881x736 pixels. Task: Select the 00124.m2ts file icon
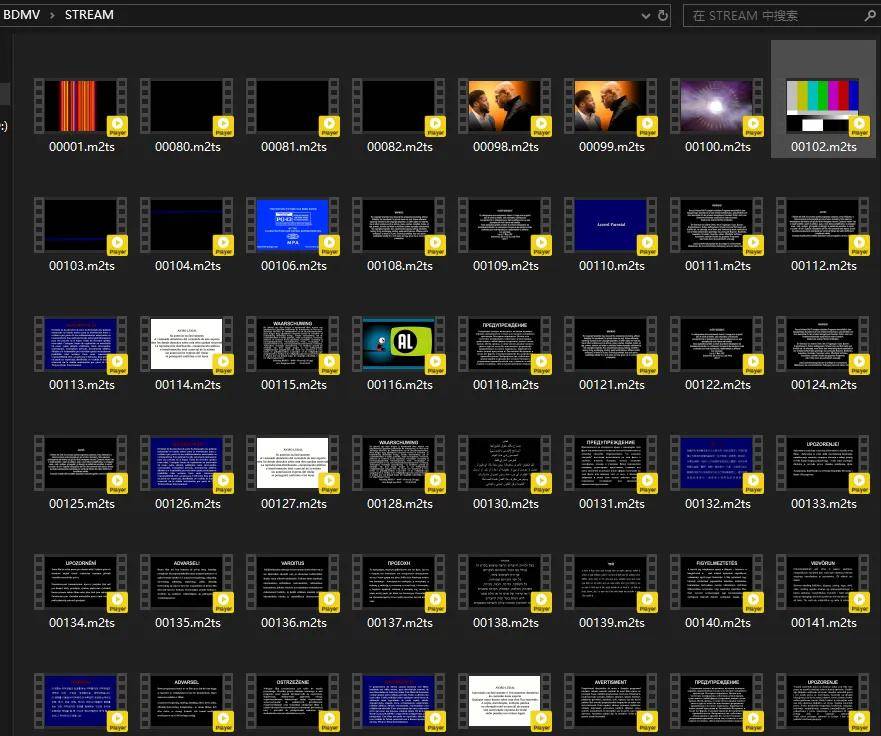tap(823, 344)
